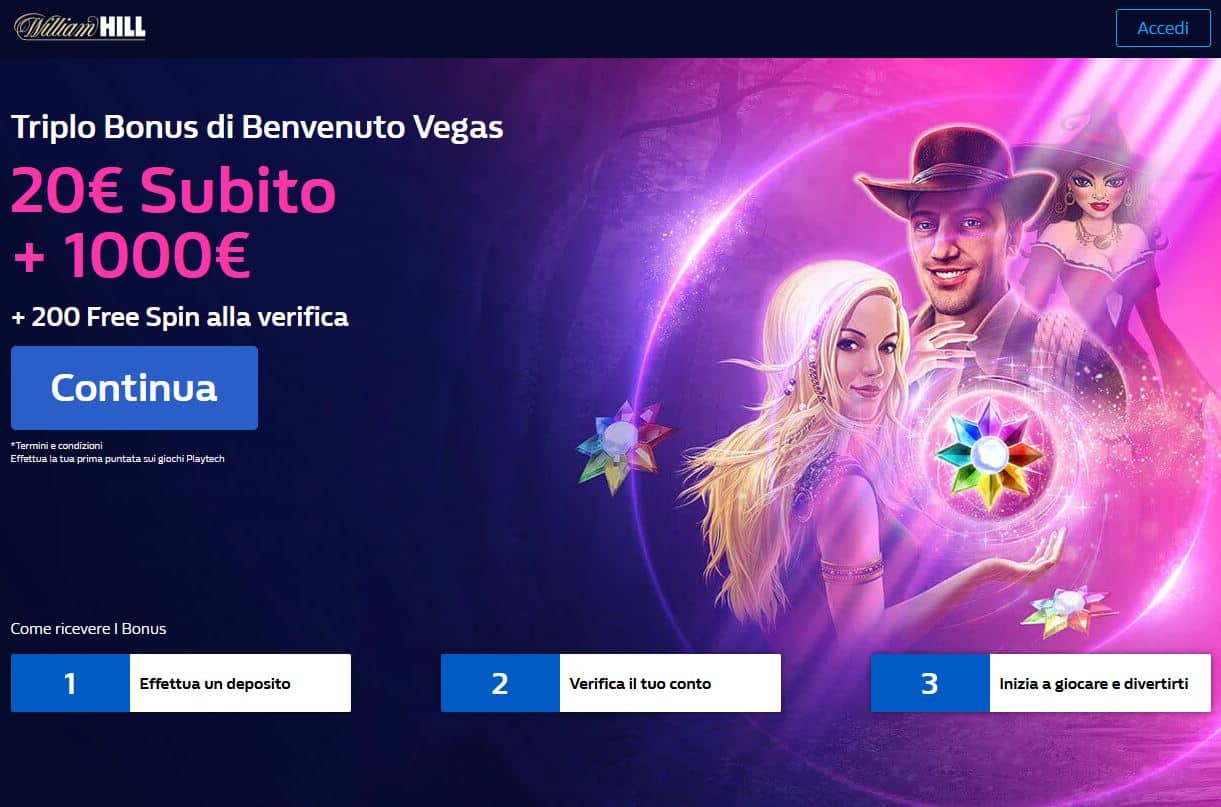1221x807 pixels.
Task: Click the rainbow star gem inside the glowing orb
Action: [x=989, y=452]
